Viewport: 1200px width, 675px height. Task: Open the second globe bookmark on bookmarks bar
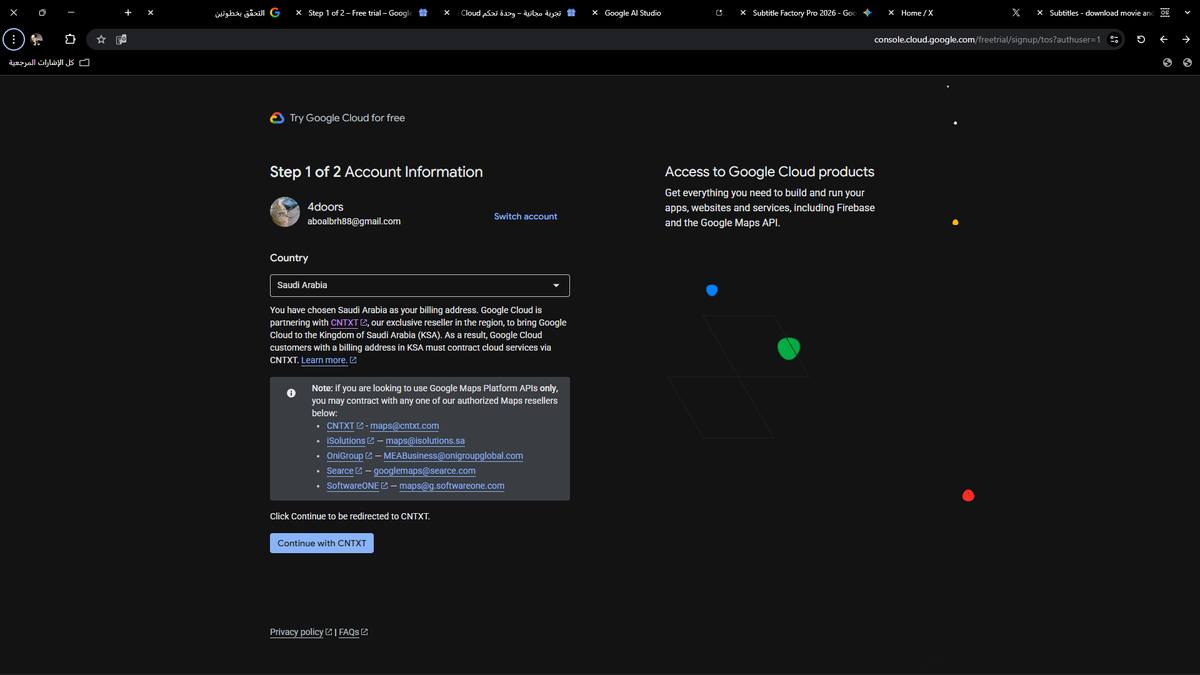pyautogui.click(x=1168, y=63)
